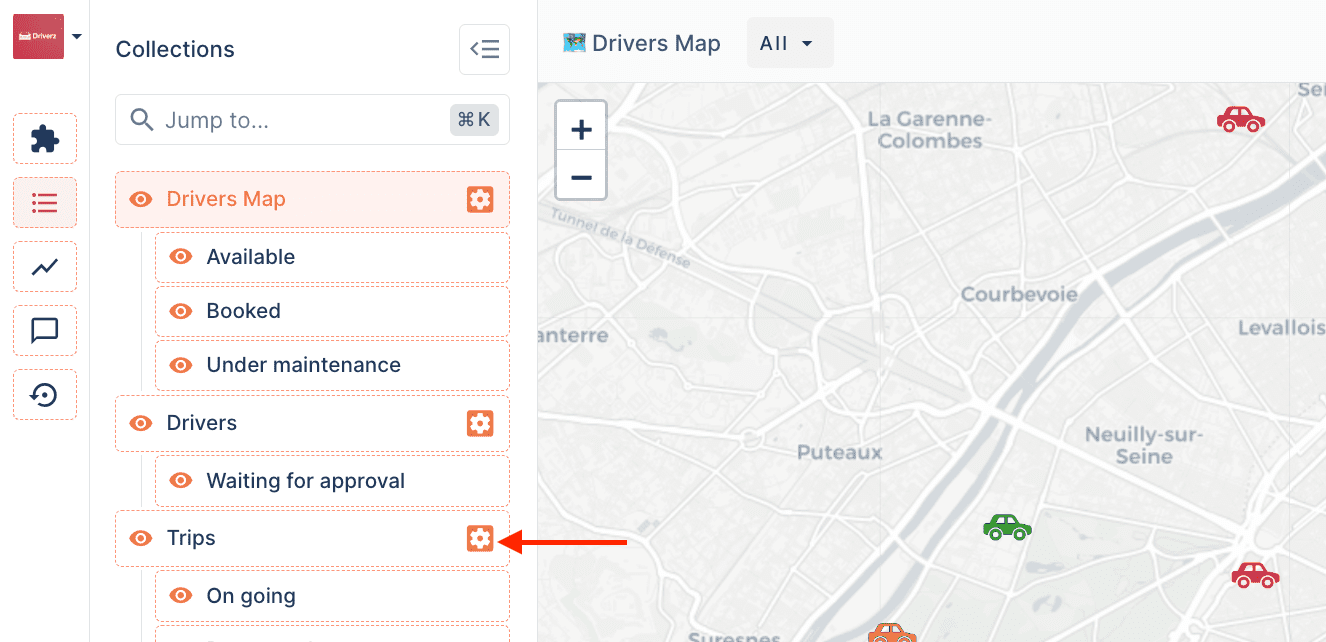Click the list view icon in sidebar
This screenshot has height=642, width=1326.
pos(45,203)
